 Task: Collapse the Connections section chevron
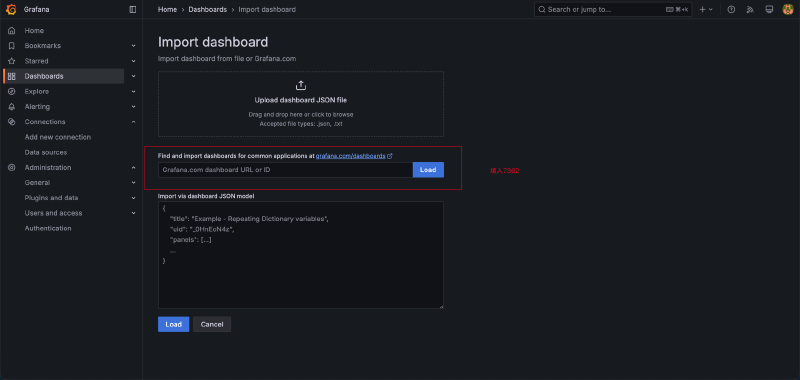(x=133, y=122)
